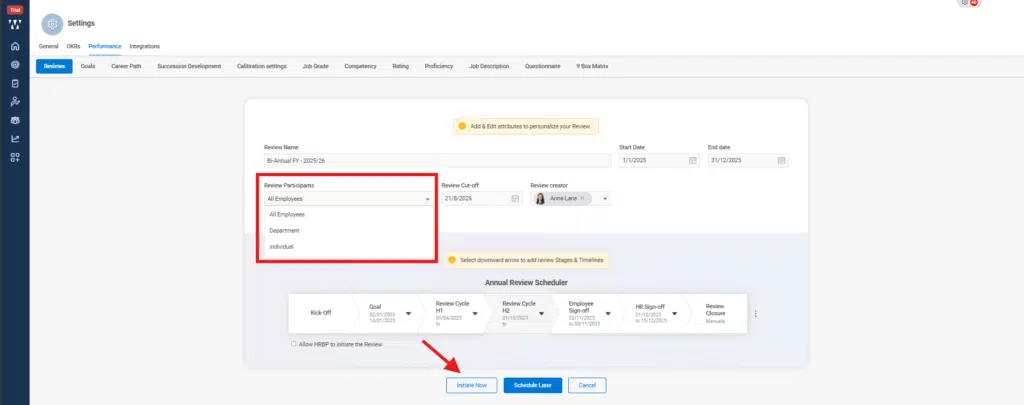Open Start Date calendar picker icon
This screenshot has height=405, width=1024.
pos(692,160)
